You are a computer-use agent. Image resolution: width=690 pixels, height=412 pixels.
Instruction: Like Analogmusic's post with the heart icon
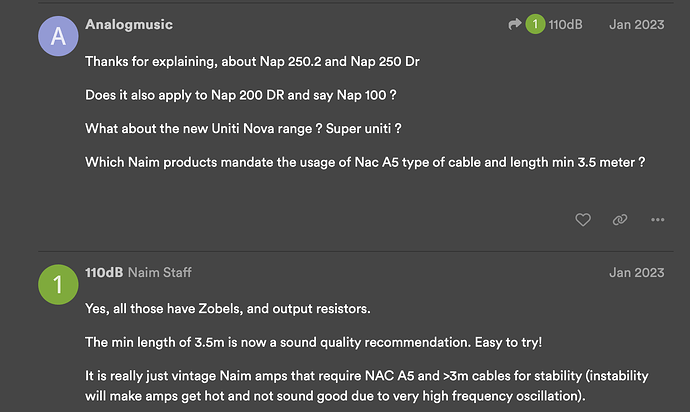coord(583,220)
